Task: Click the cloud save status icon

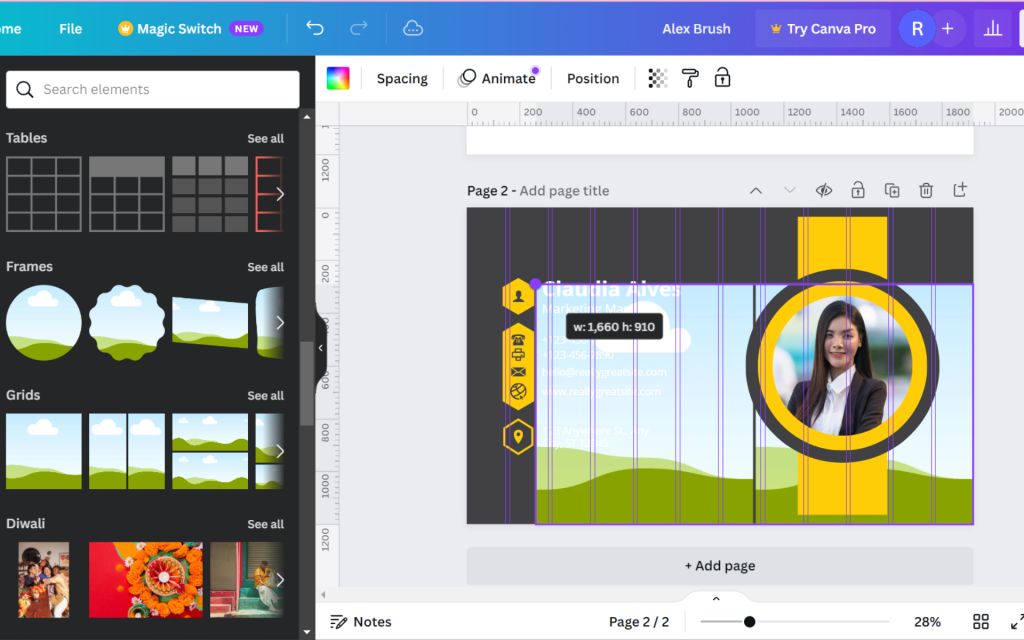Action: pos(413,28)
